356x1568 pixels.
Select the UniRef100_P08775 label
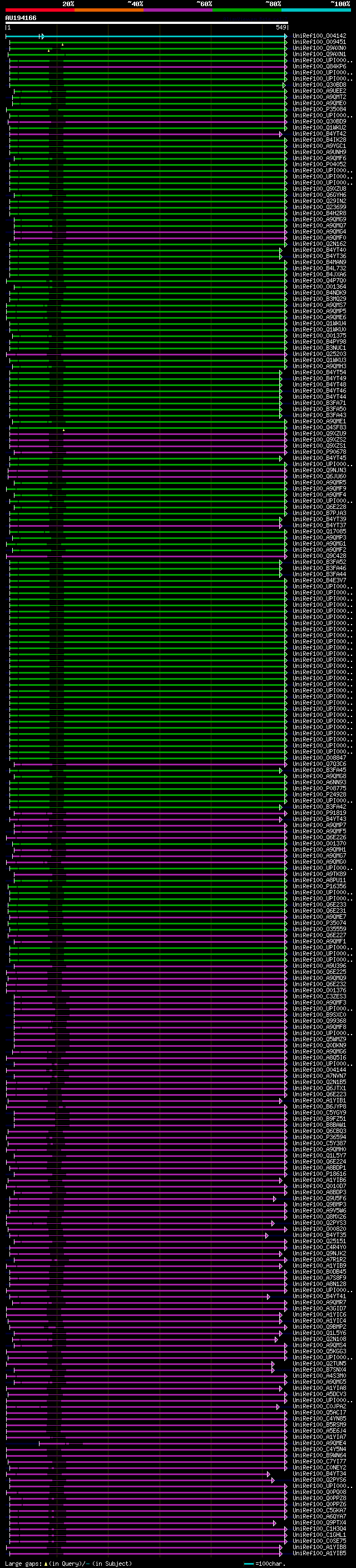pyautogui.click(x=319, y=788)
